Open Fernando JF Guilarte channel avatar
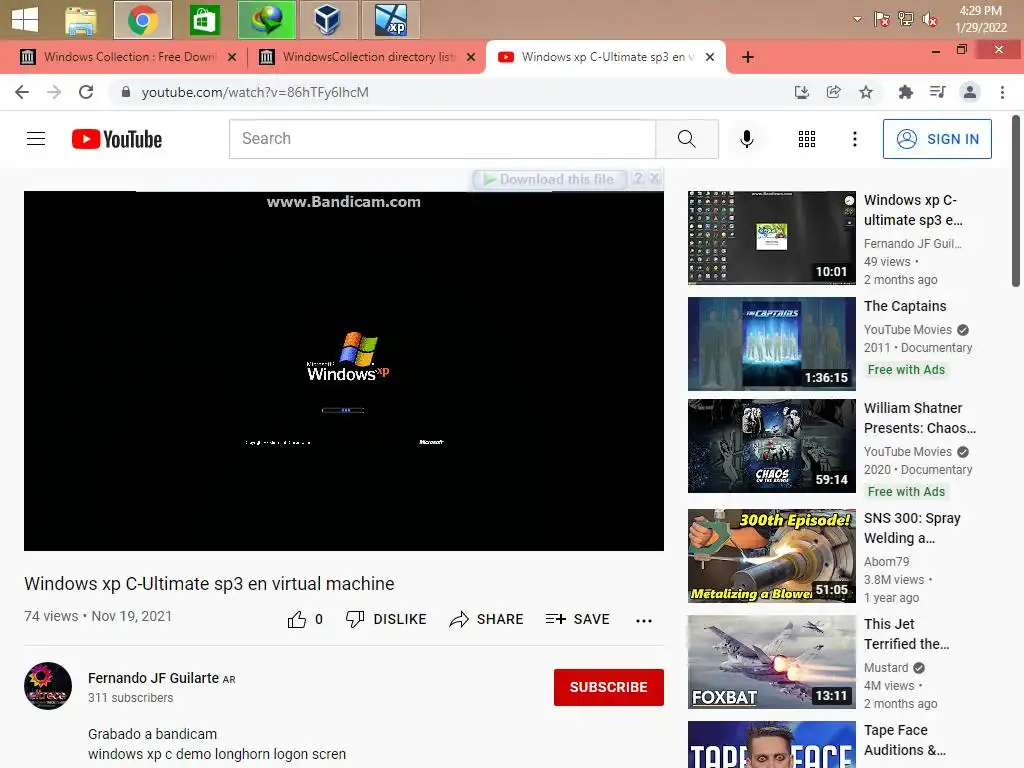 (x=48, y=686)
